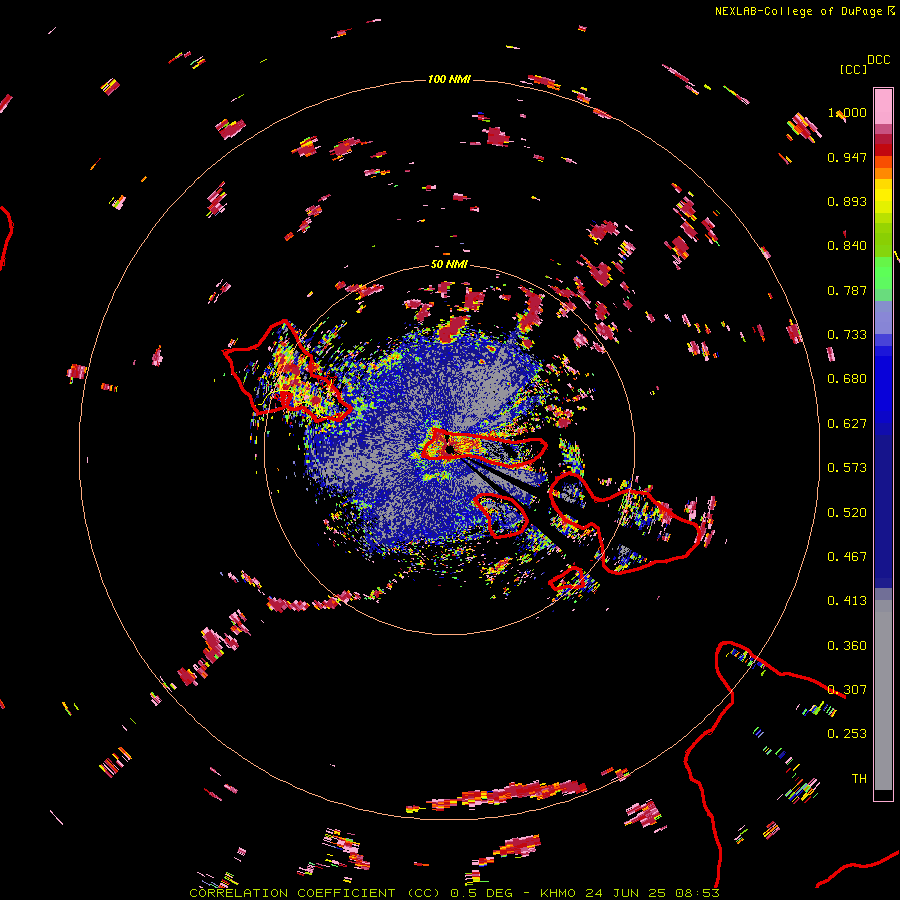Select the 100 NMI range ring label

[449, 79]
